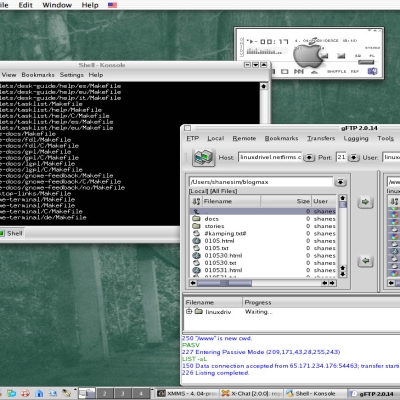
Task: Click the XMMS volume slider
Action: tap(324, 55)
